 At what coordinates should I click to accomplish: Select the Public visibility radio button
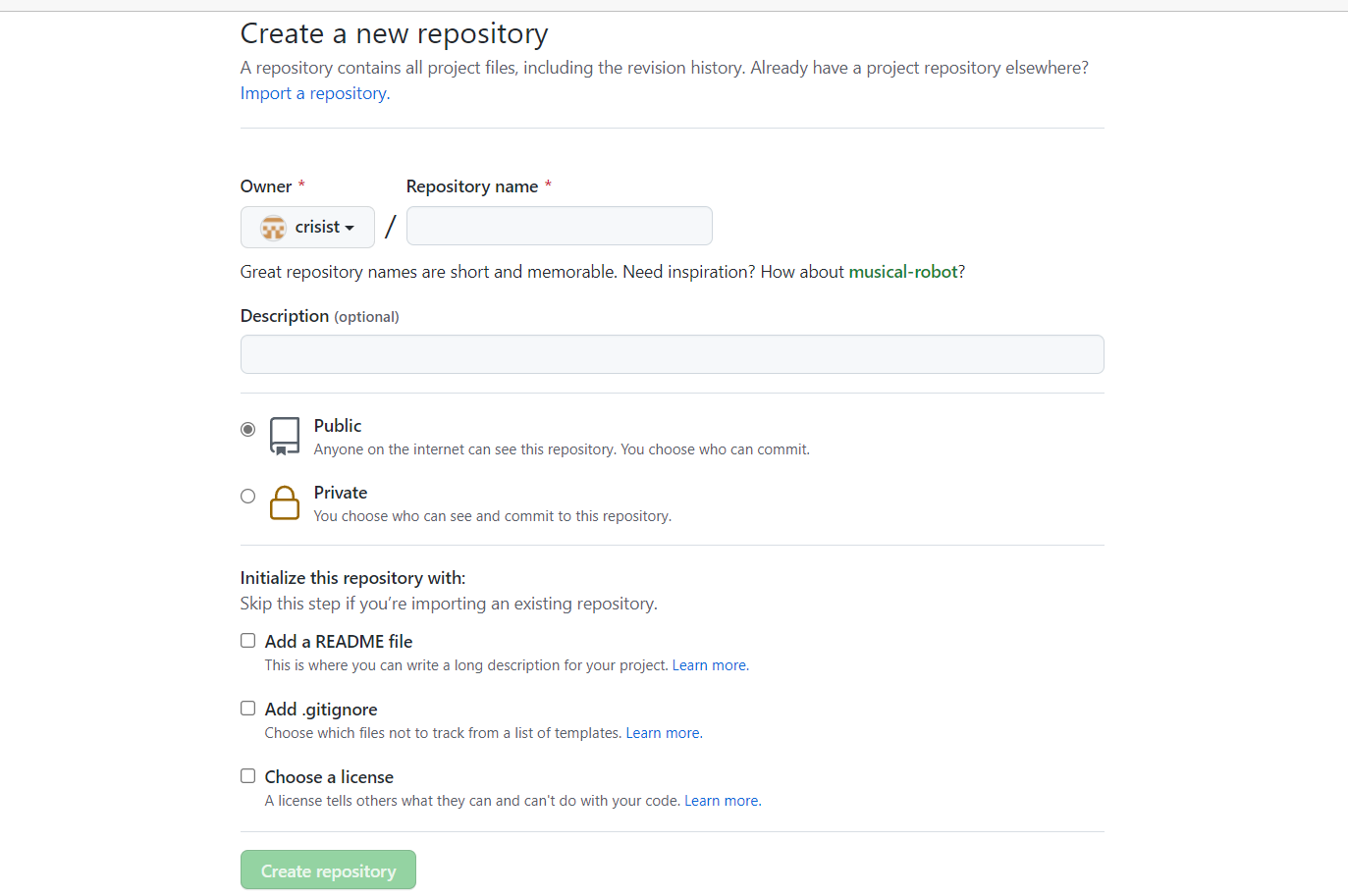[248, 429]
